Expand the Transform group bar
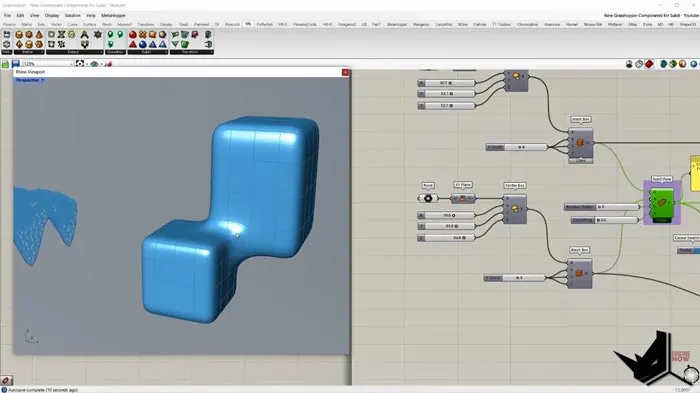This screenshot has width=700, height=393. coord(192,52)
